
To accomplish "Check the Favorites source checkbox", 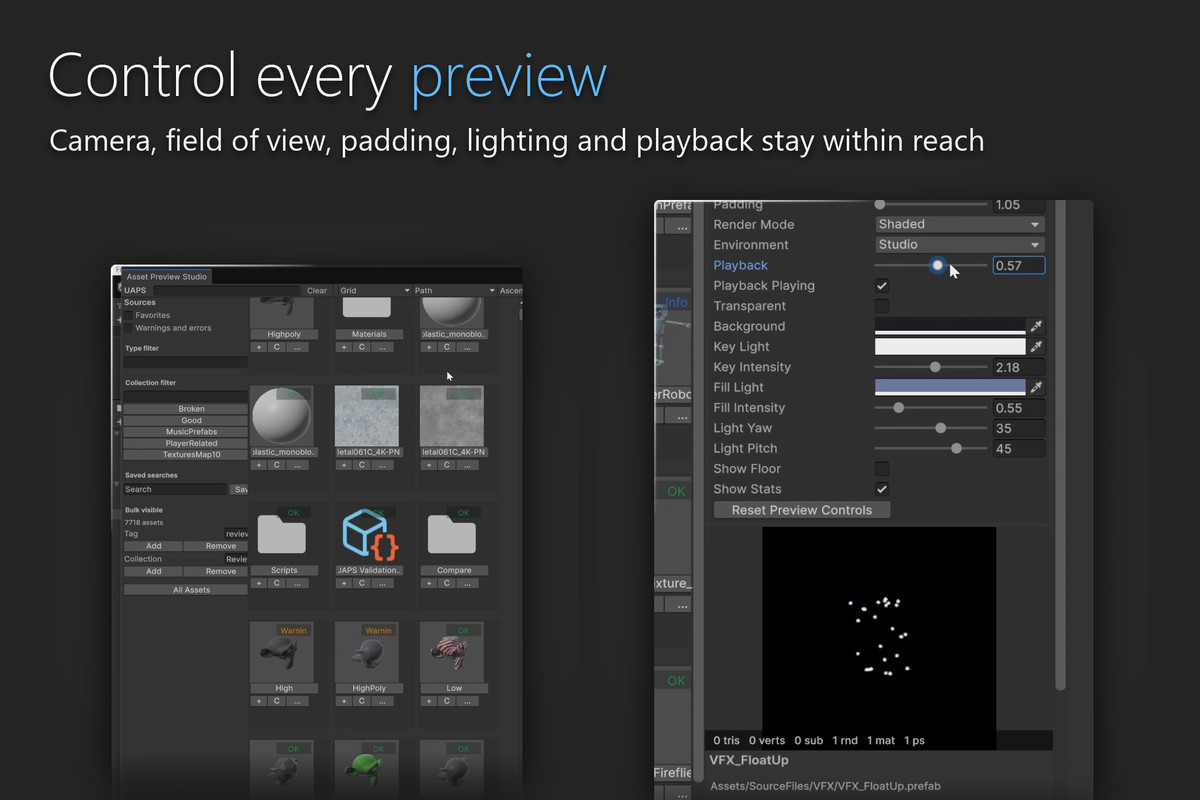I will tap(128, 315).
